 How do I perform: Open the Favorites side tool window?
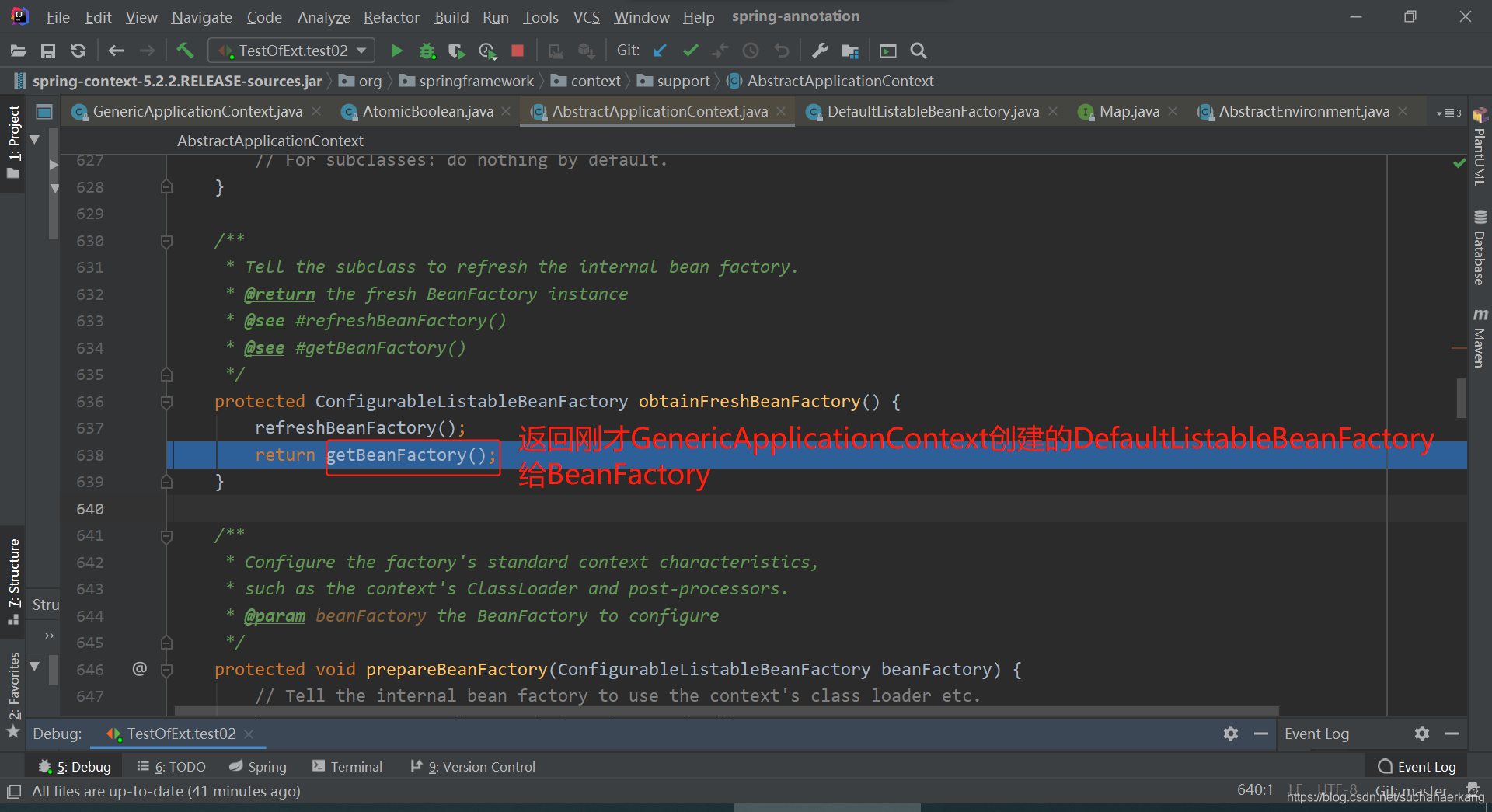pyautogui.click(x=13, y=694)
